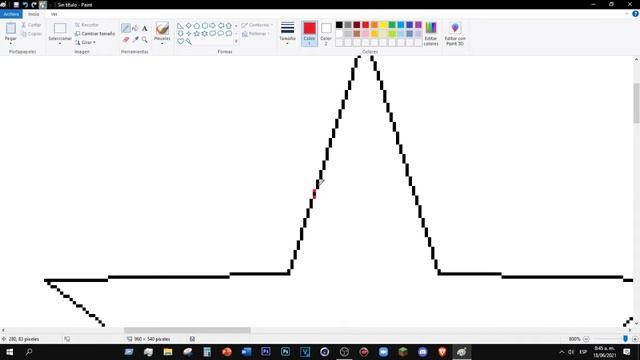The height and width of the screenshot is (360, 640).
Task: Open the notification center icon
Action: (627, 352)
